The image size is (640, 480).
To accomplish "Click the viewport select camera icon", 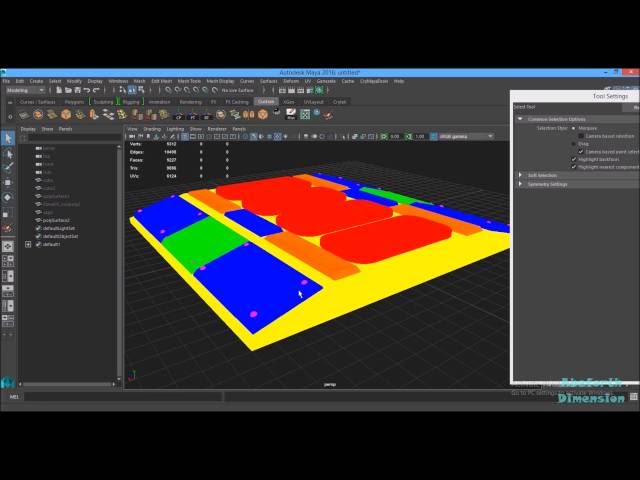I will 132,136.
